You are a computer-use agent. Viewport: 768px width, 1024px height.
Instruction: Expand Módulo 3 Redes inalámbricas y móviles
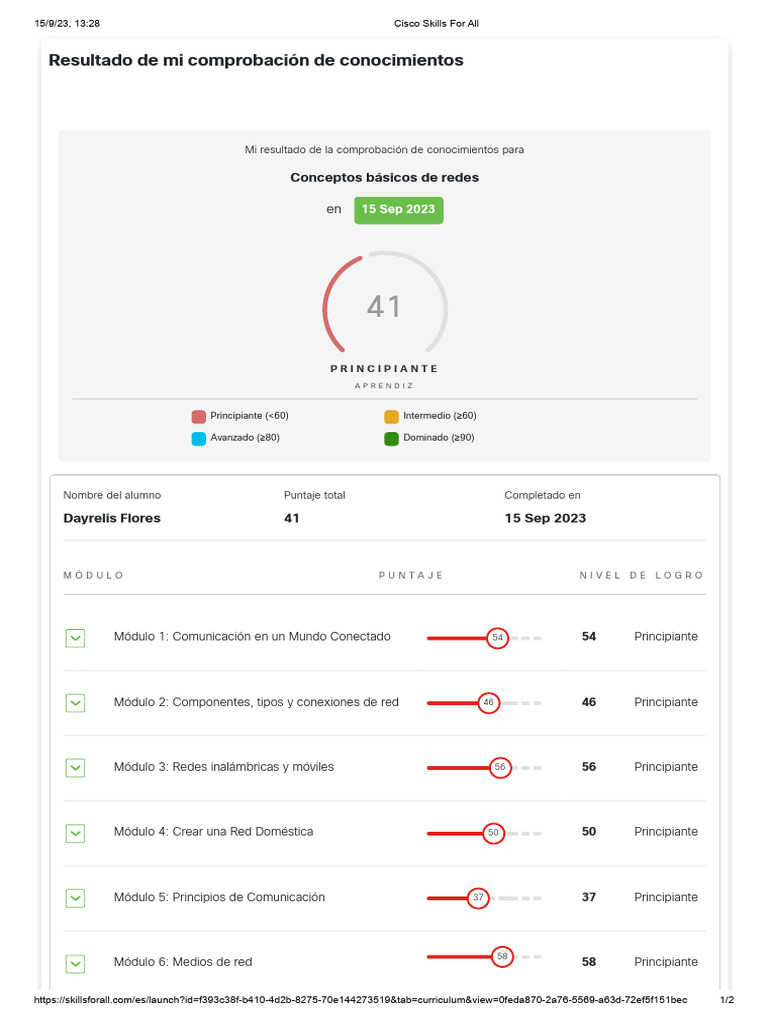pyautogui.click(x=75, y=768)
